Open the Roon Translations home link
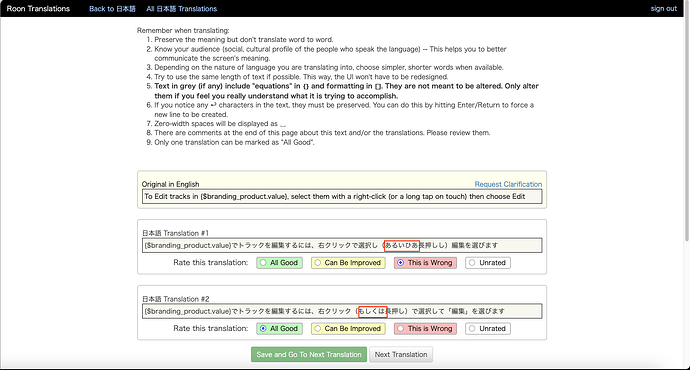Screen dimensions: 690x370 coord(38,8)
